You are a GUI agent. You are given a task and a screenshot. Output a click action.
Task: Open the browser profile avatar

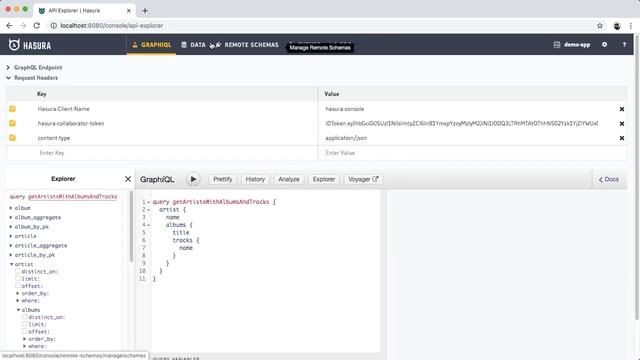[x=617, y=26]
